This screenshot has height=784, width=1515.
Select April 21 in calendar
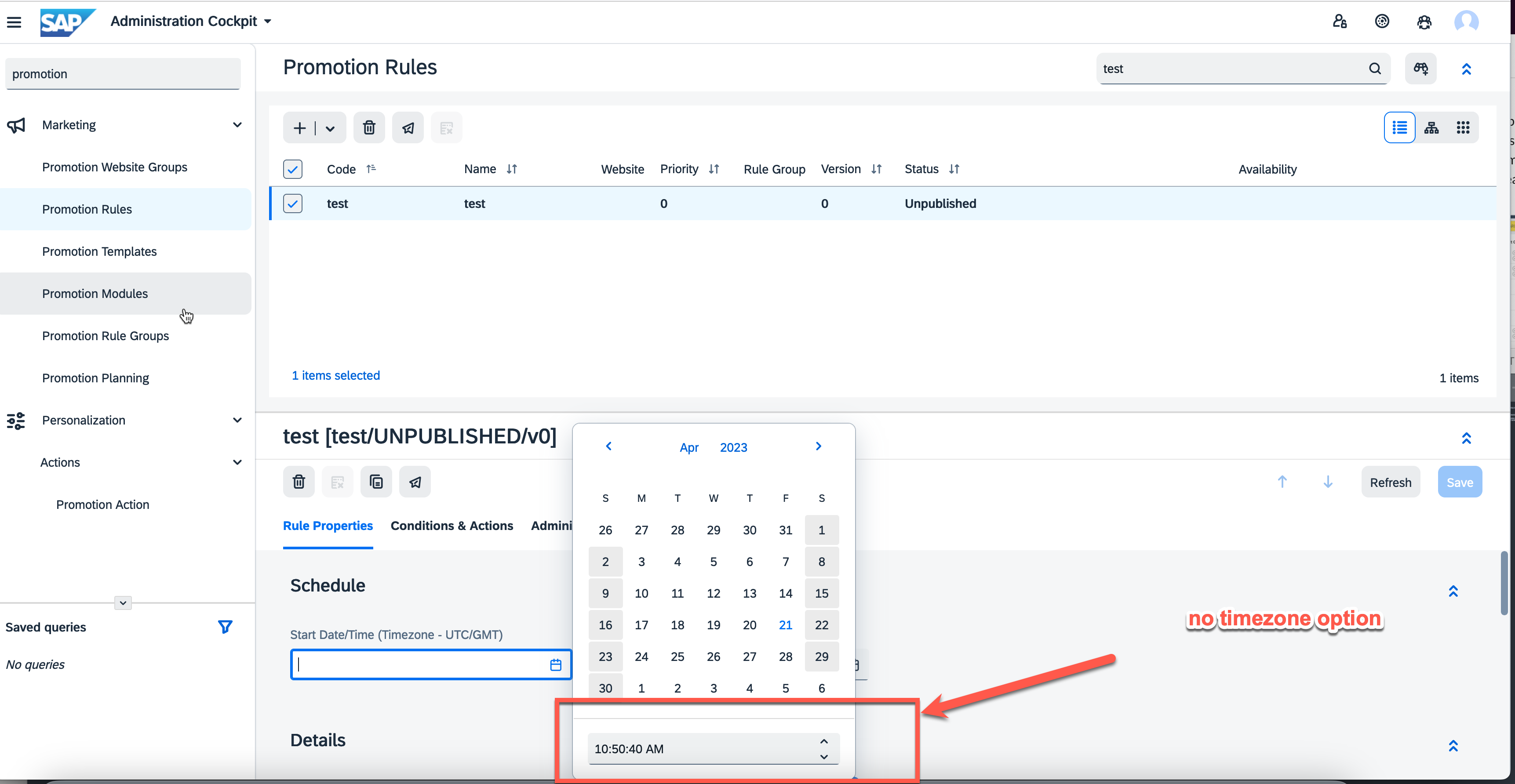pyautogui.click(x=785, y=625)
